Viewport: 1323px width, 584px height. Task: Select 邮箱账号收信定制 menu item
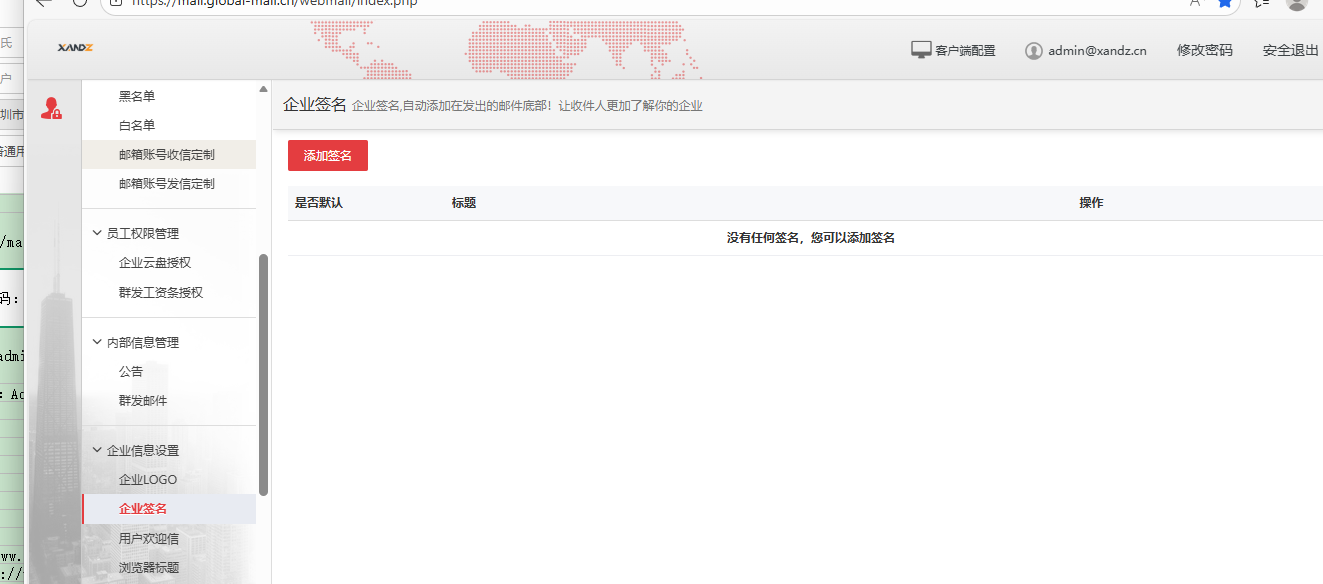[167, 155]
